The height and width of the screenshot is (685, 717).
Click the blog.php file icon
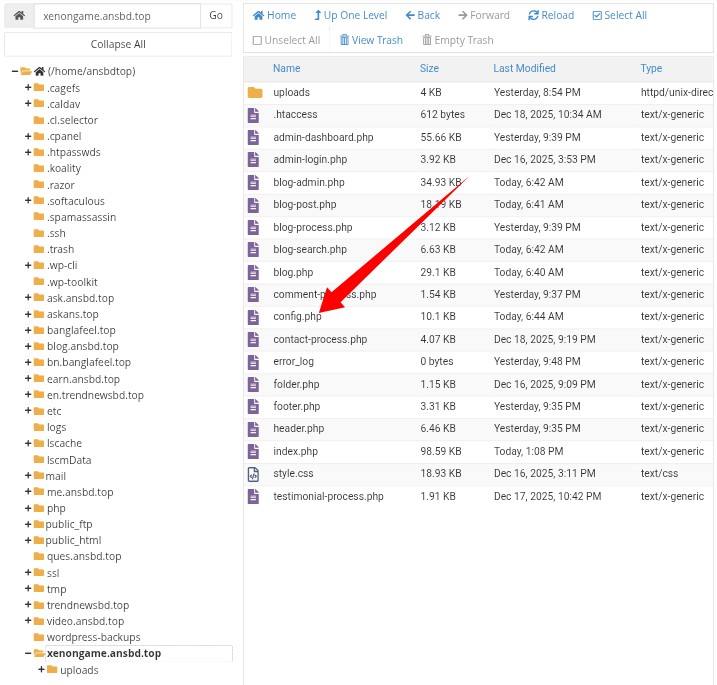click(x=253, y=272)
